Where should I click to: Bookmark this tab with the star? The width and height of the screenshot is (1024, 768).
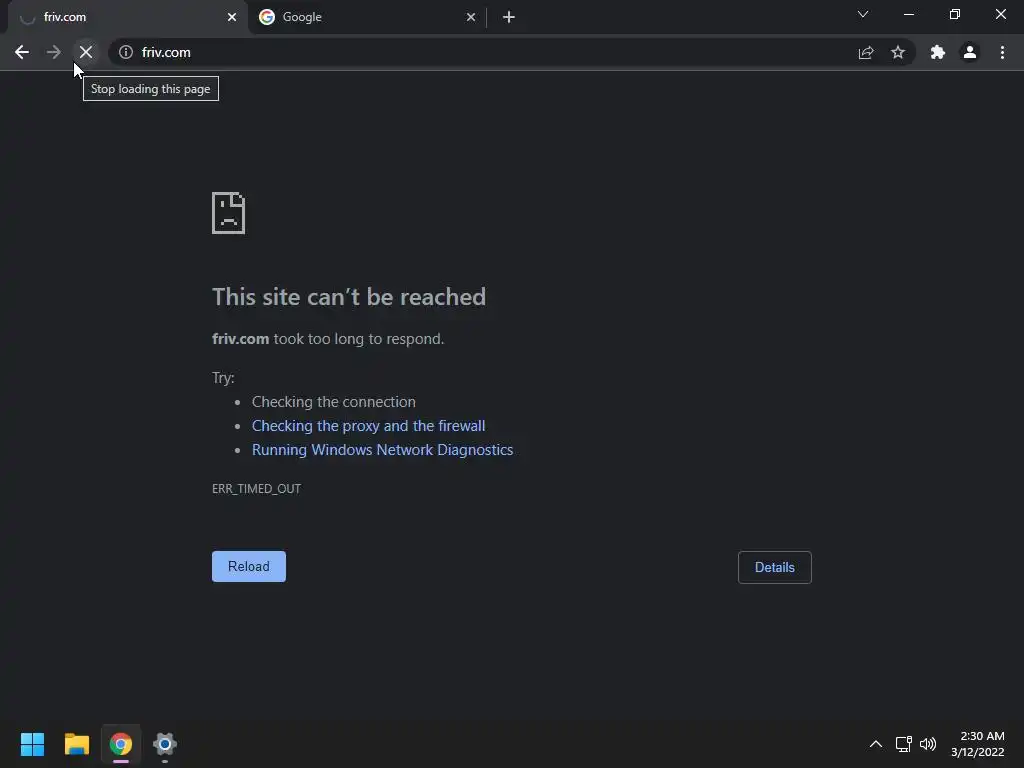coord(898,52)
